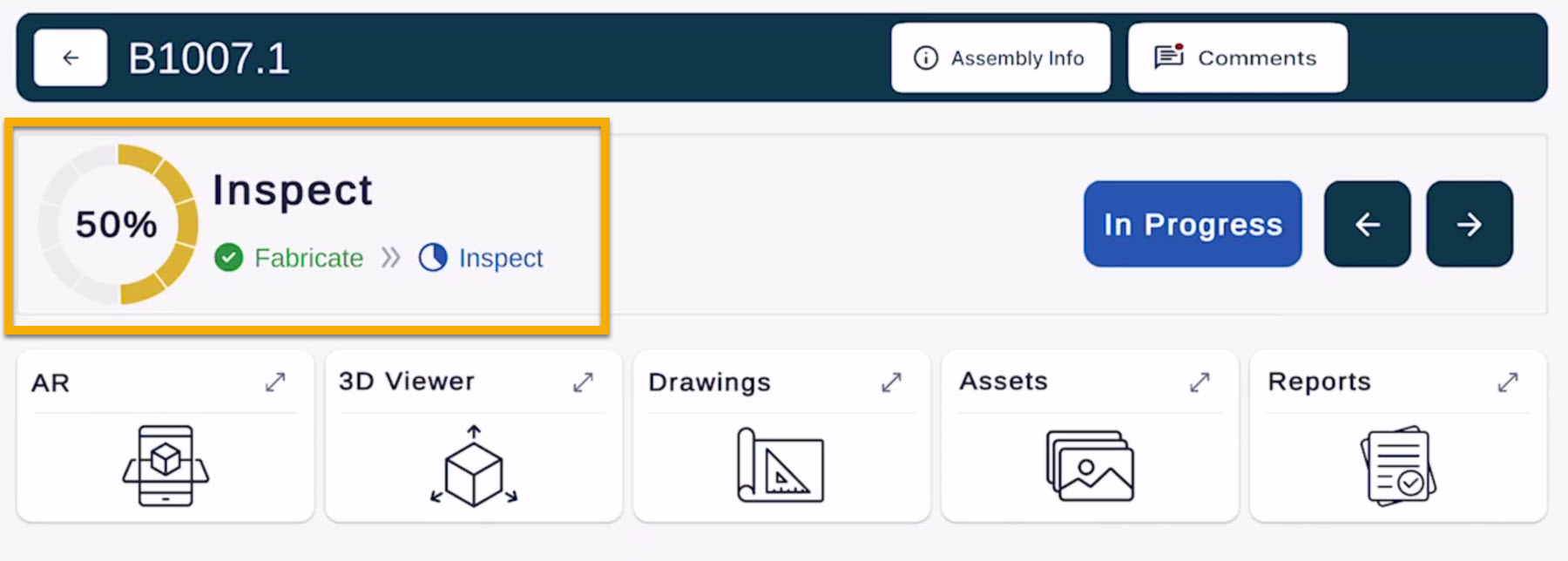Open the Drawings blueprint icon
This screenshot has height=561, width=1568.
(x=781, y=466)
